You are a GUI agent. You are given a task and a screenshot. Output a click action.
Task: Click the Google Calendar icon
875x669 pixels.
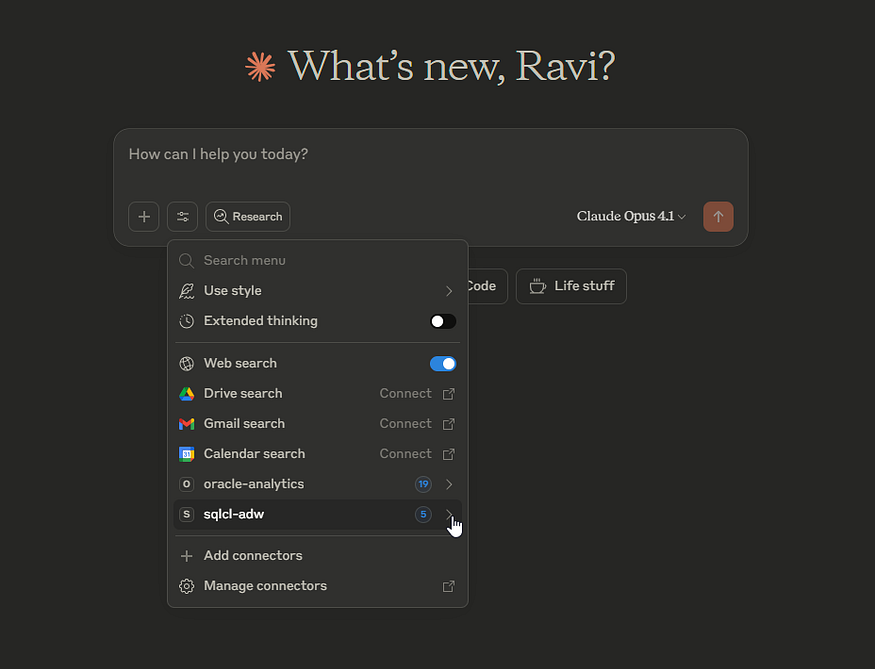point(186,454)
